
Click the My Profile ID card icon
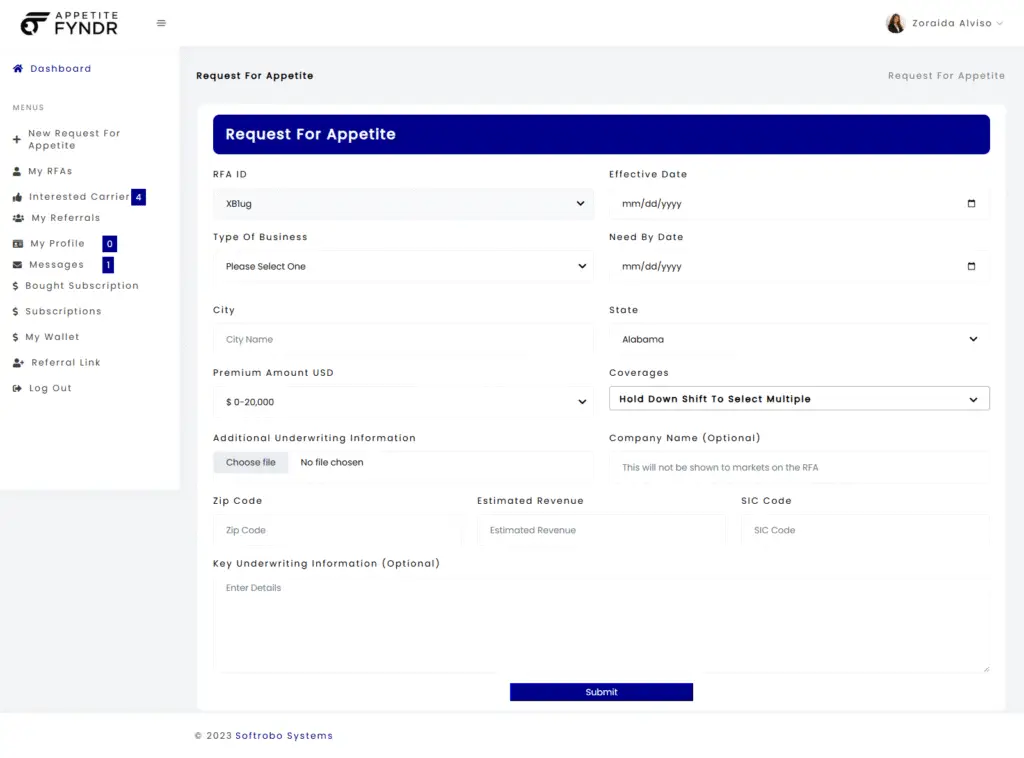pyautogui.click(x=18, y=244)
